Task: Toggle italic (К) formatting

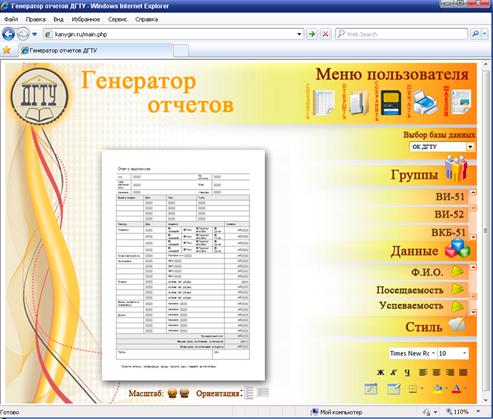Action: tap(394, 373)
